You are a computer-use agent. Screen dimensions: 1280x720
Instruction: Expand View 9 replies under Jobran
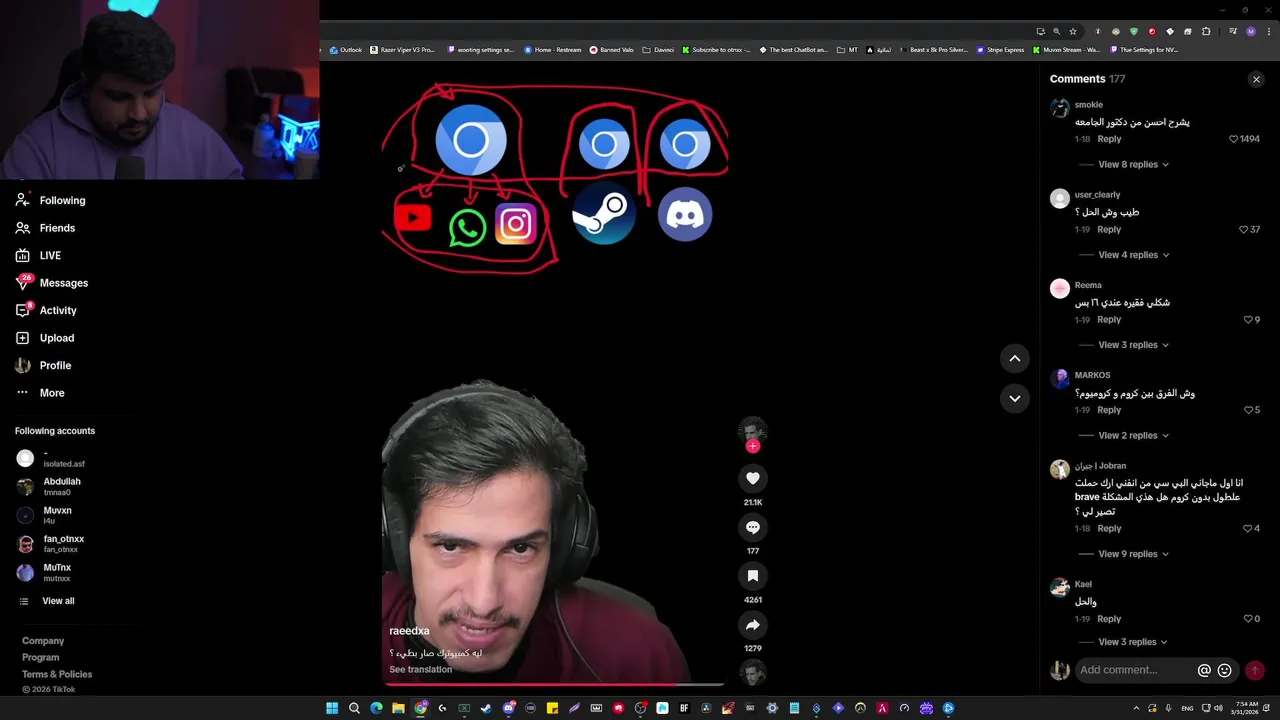tap(1133, 554)
